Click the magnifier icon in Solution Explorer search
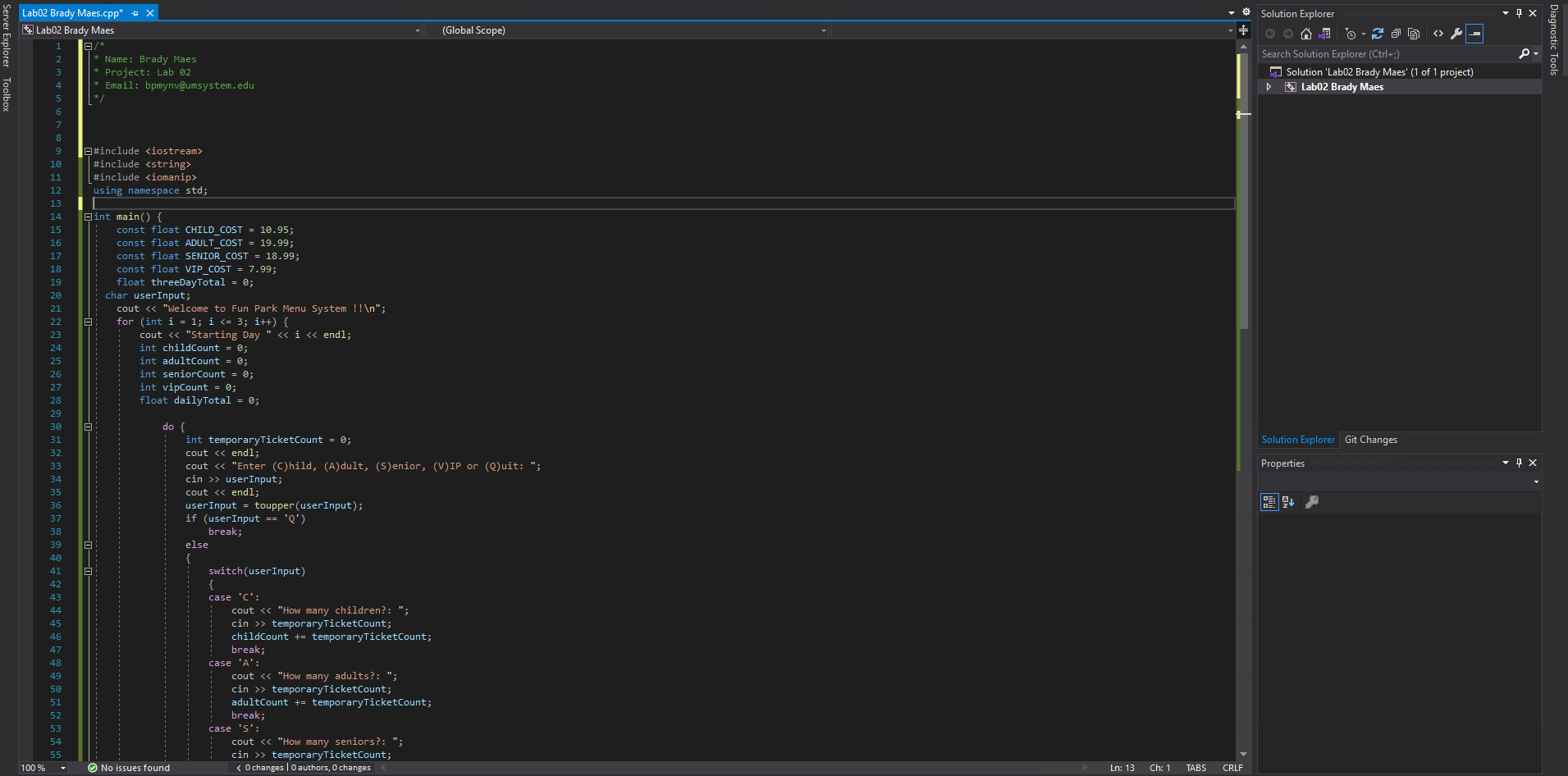Image resolution: width=1568 pixels, height=776 pixels. click(1524, 54)
